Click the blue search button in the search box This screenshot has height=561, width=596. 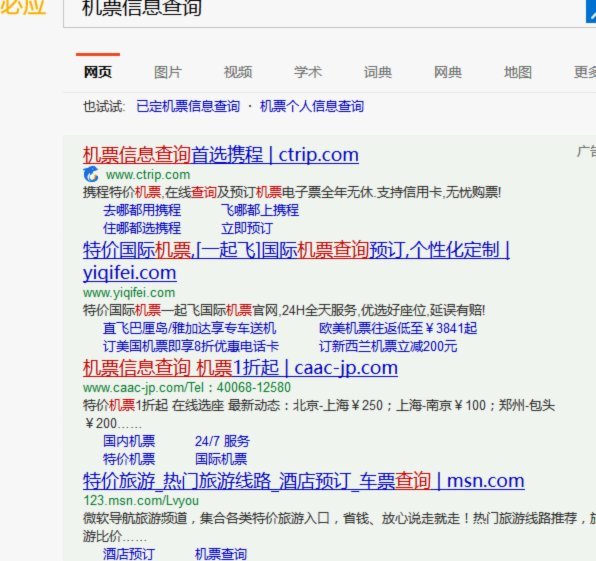[591, 11]
